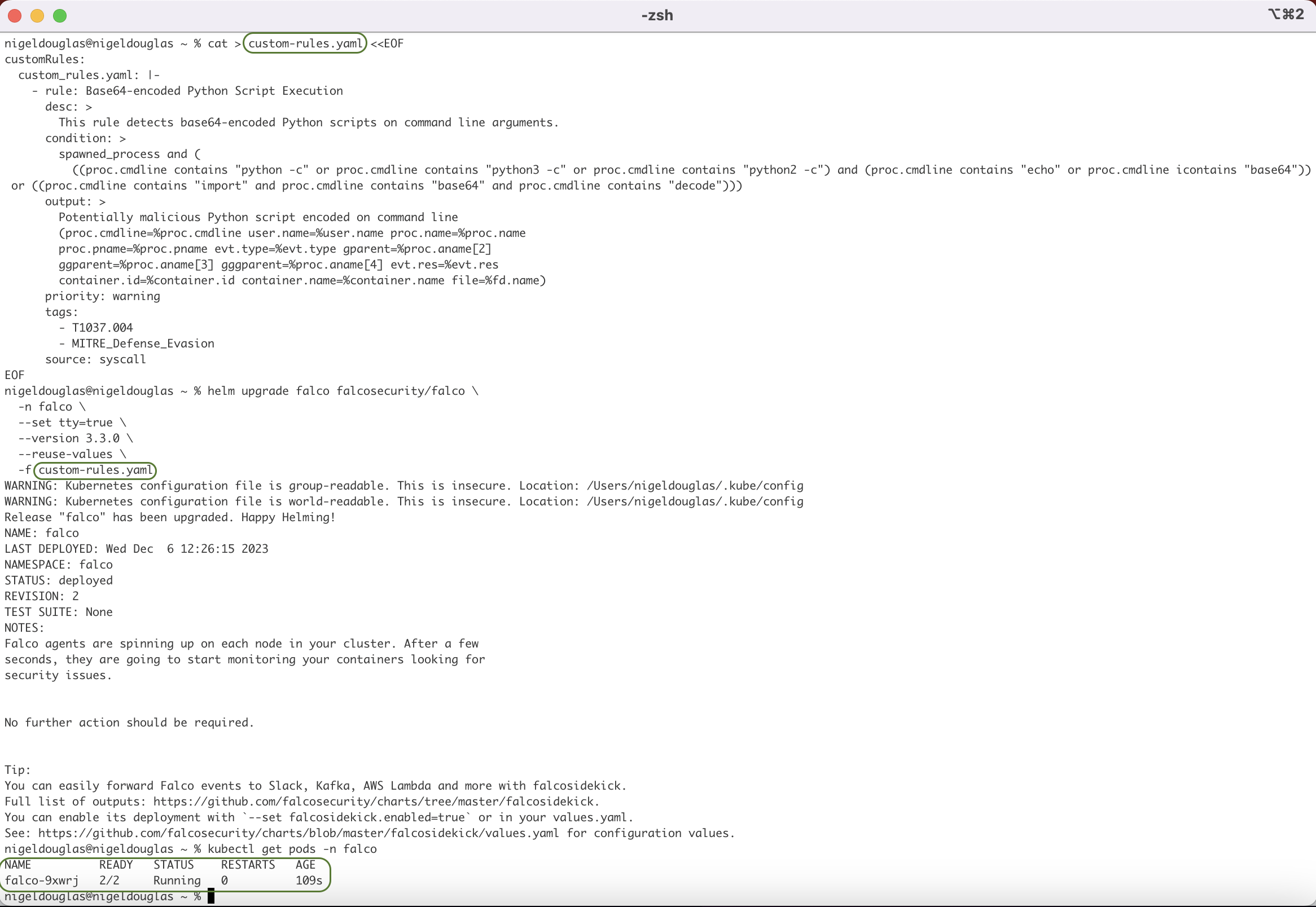Click the Running status text

pyautogui.click(x=177, y=880)
